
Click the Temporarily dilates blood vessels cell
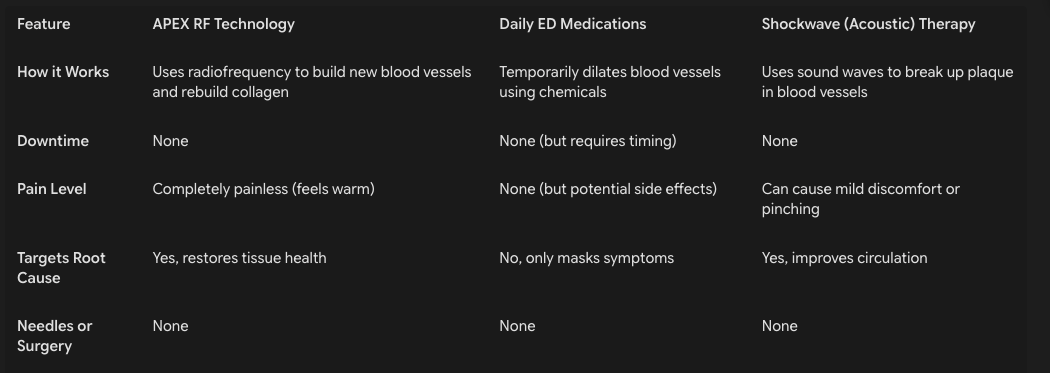tap(609, 82)
